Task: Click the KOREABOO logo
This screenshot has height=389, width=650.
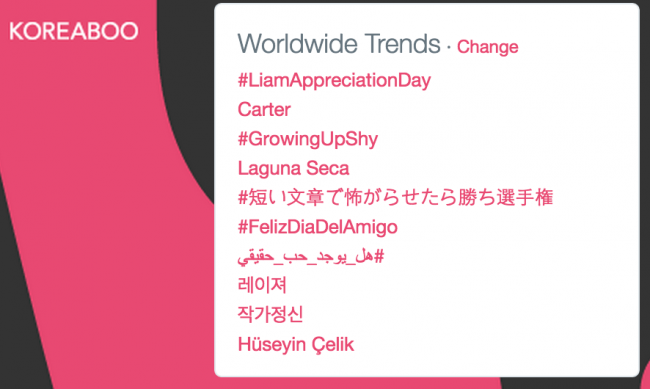Action: coord(74,31)
